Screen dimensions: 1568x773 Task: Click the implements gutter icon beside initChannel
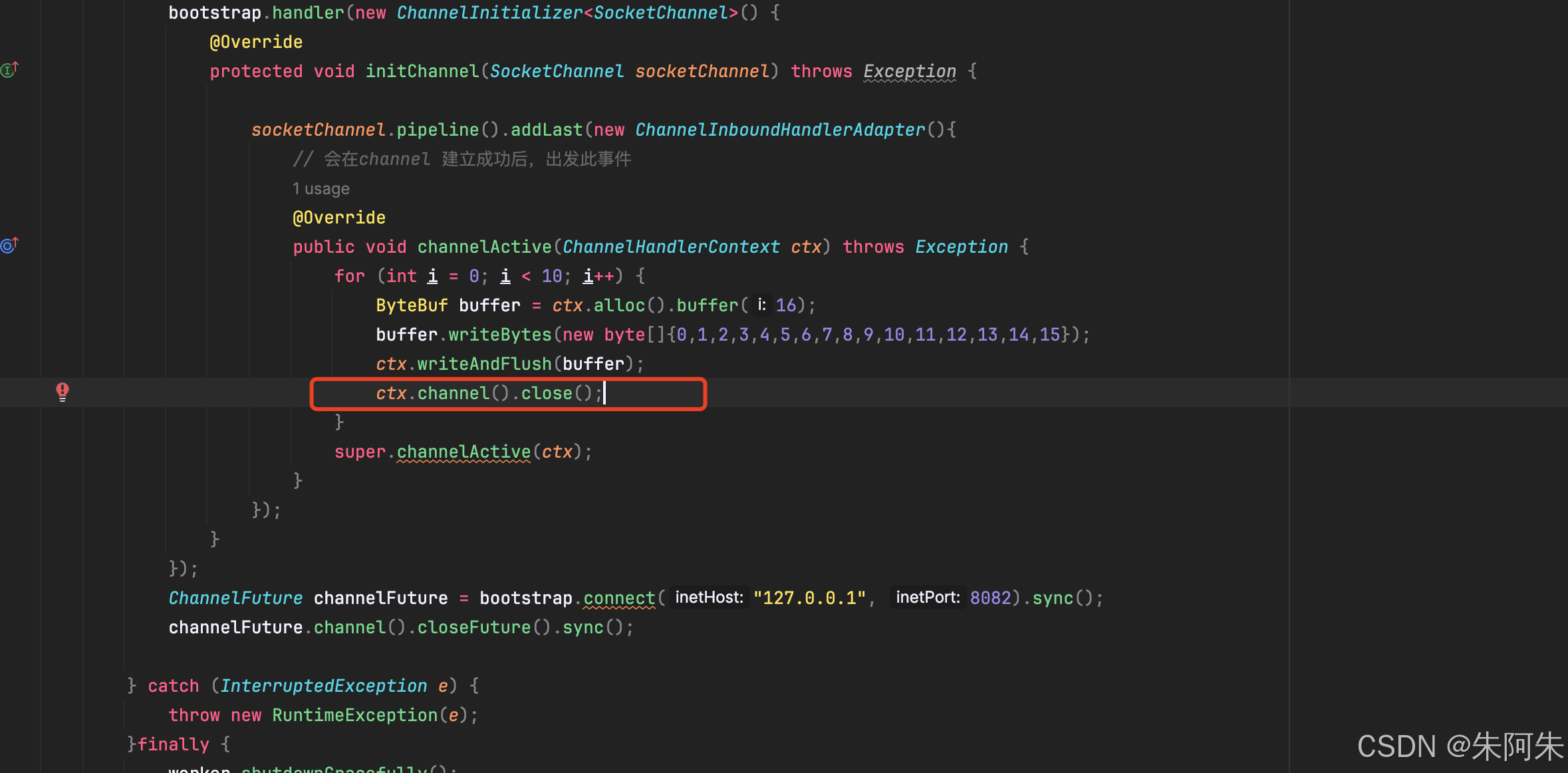9,69
